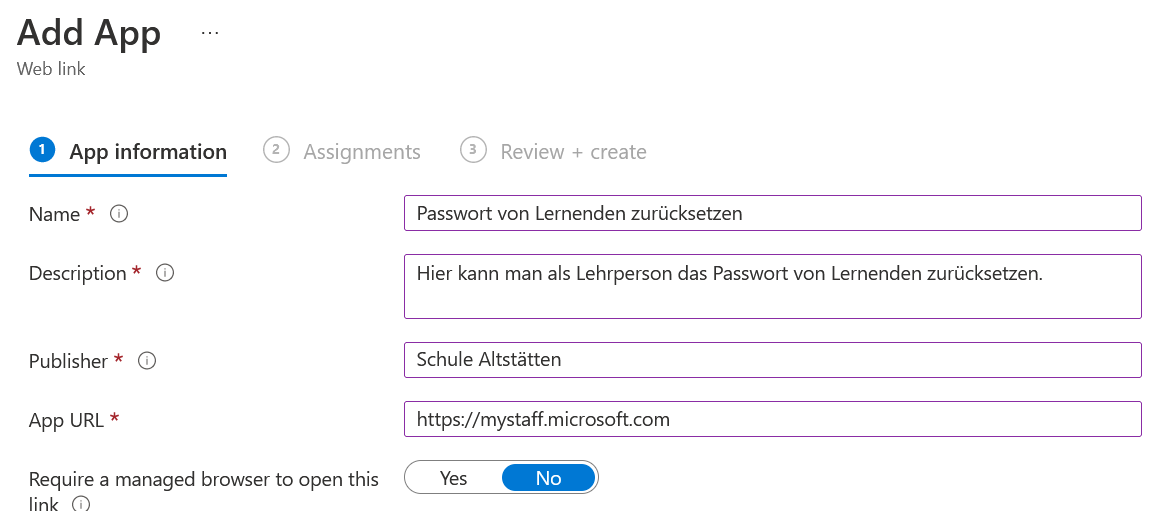Click the step 1 circle icon
The width and height of the screenshot is (1169, 511).
click(x=42, y=150)
